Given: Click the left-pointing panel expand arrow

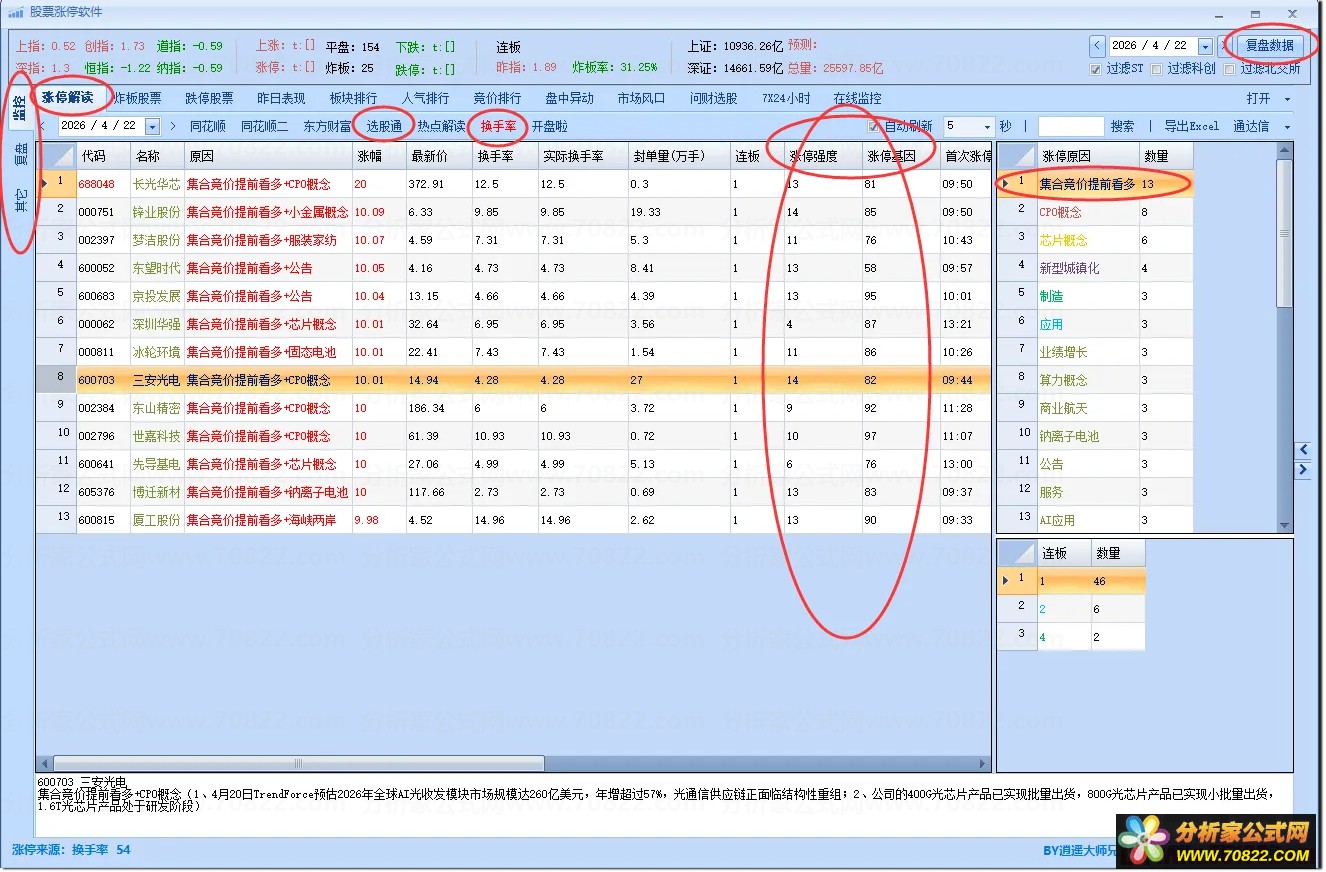Looking at the screenshot, I should (x=1304, y=450).
